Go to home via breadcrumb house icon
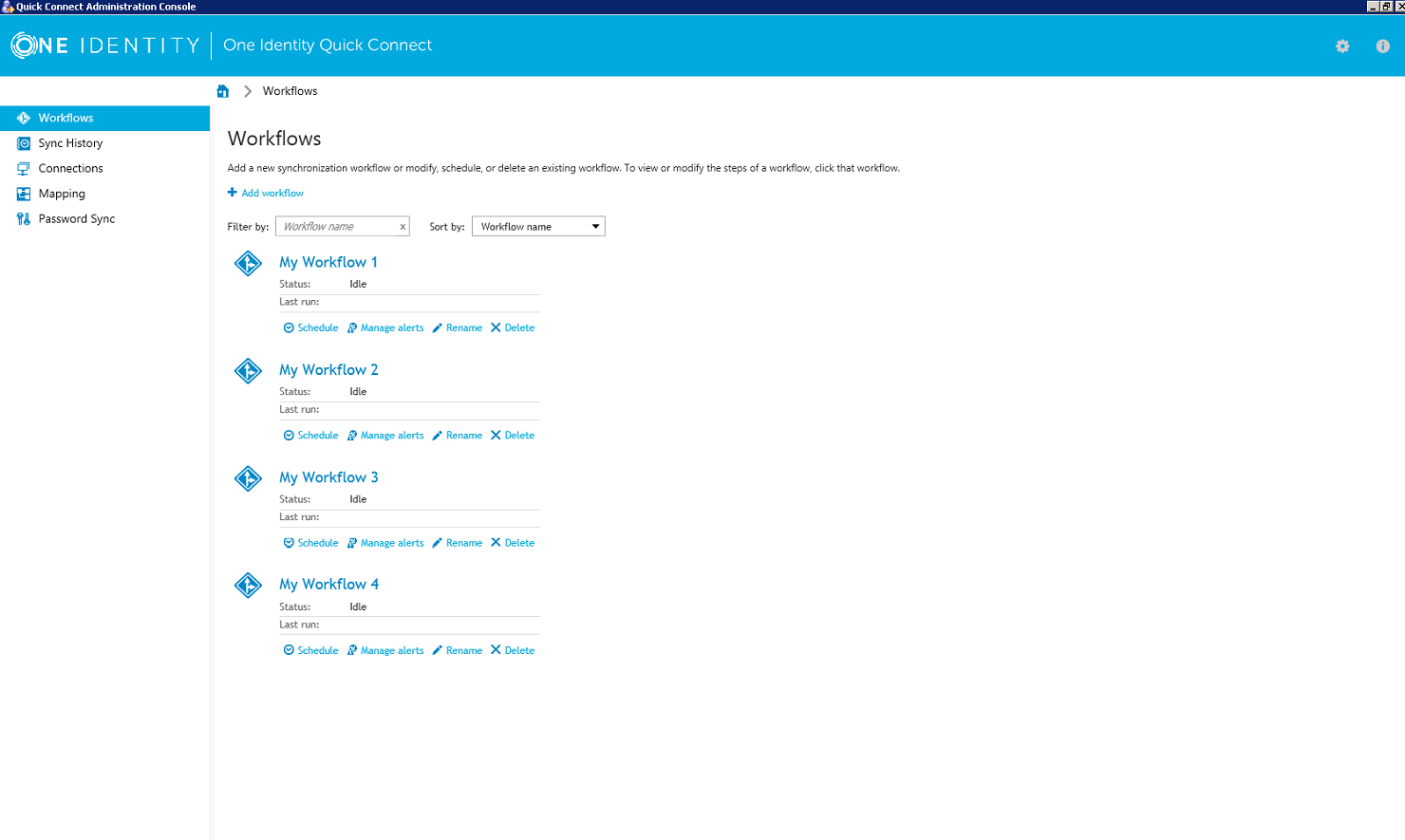Viewport: 1405px width, 840px height. click(223, 91)
